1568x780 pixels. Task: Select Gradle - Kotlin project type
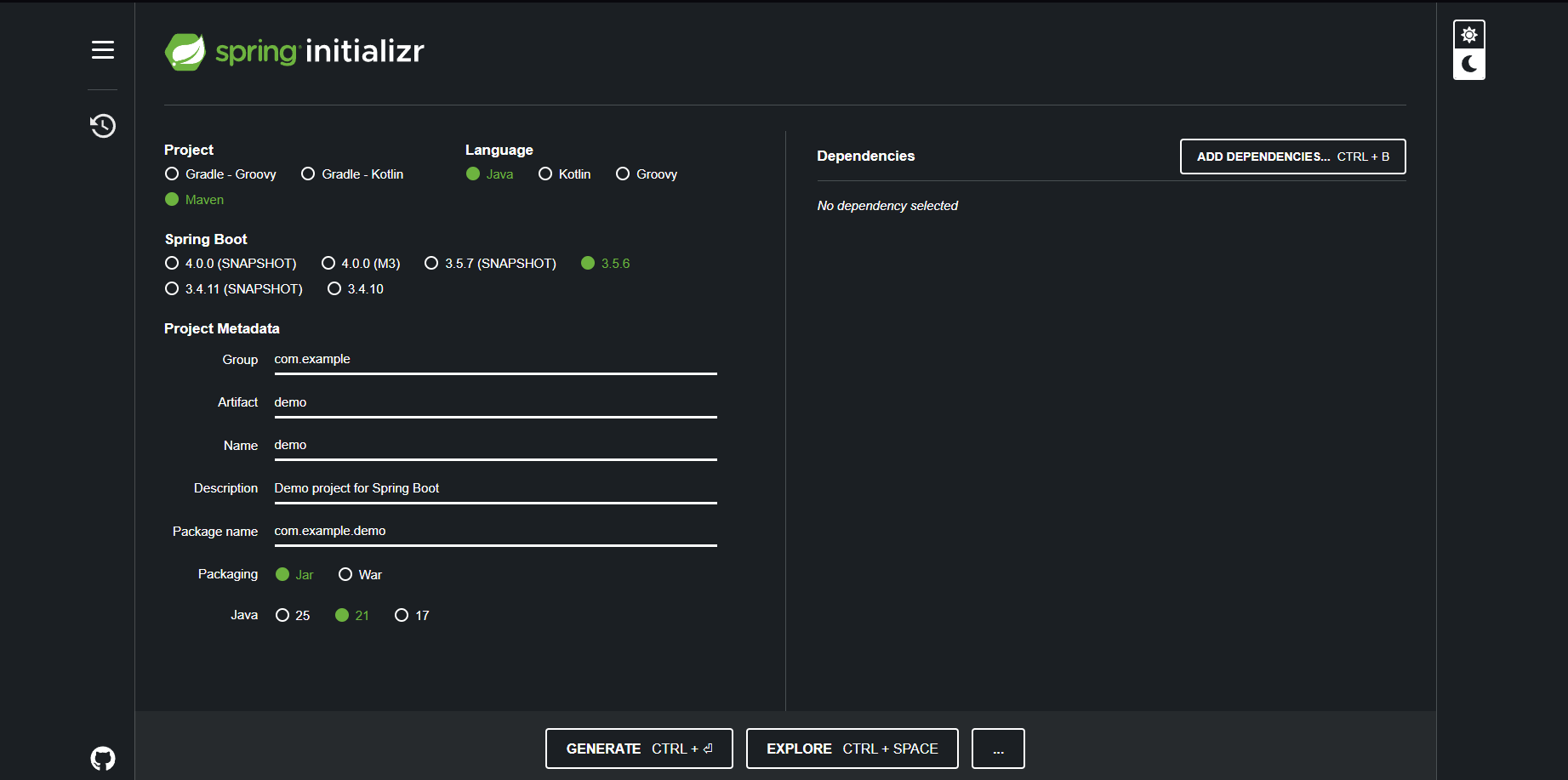click(x=308, y=174)
